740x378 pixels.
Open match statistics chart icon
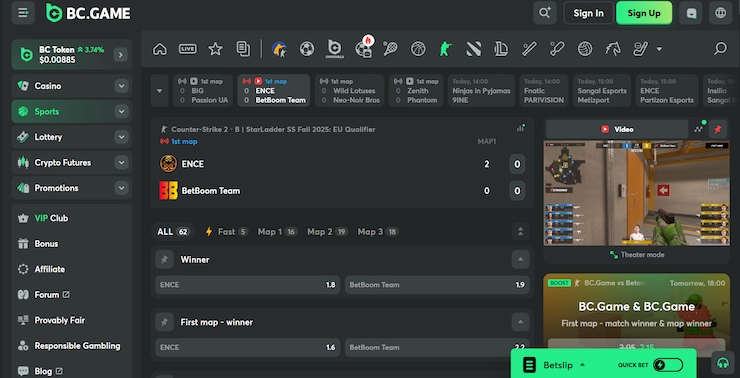(521, 128)
